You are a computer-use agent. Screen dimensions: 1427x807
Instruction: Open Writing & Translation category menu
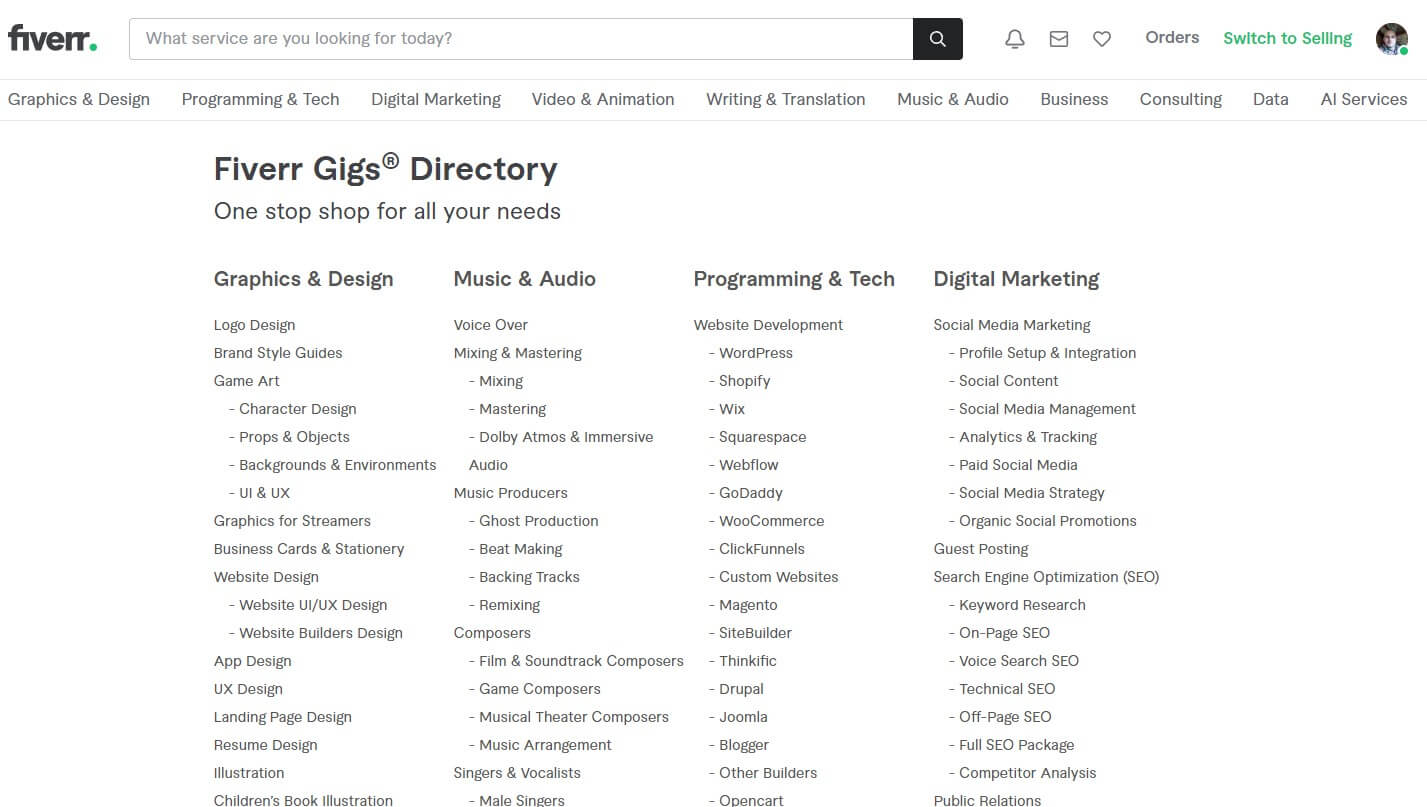pyautogui.click(x=786, y=99)
